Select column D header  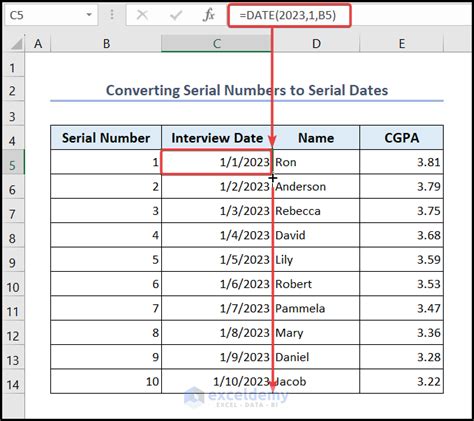(x=316, y=44)
